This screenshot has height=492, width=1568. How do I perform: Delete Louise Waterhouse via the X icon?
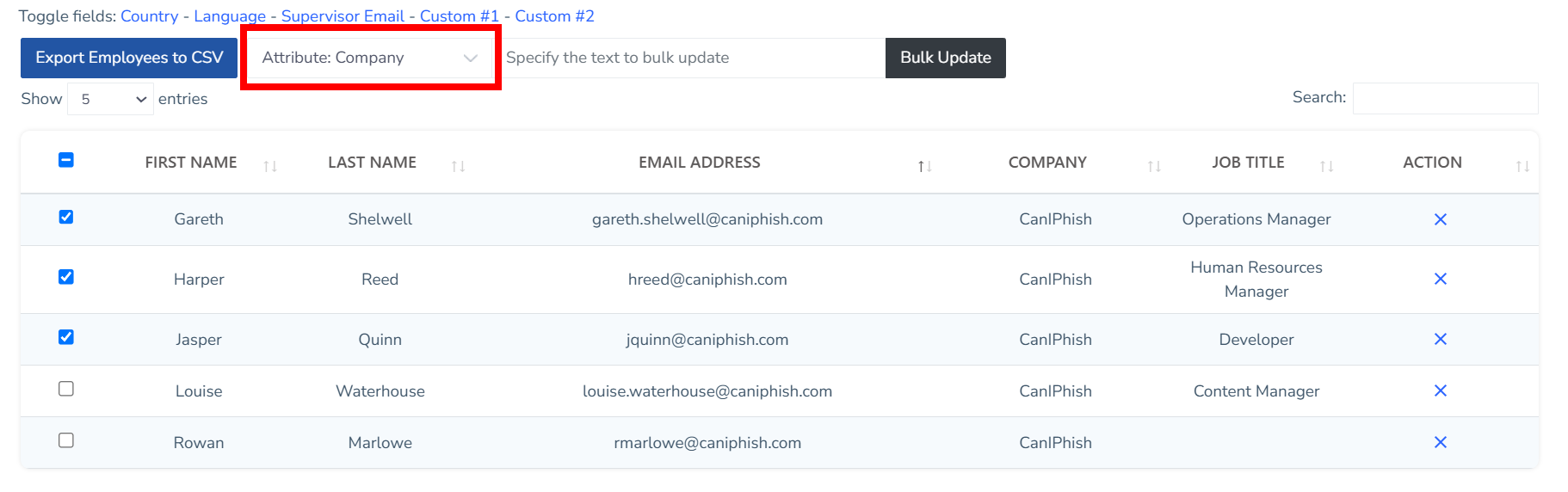pyautogui.click(x=1440, y=391)
